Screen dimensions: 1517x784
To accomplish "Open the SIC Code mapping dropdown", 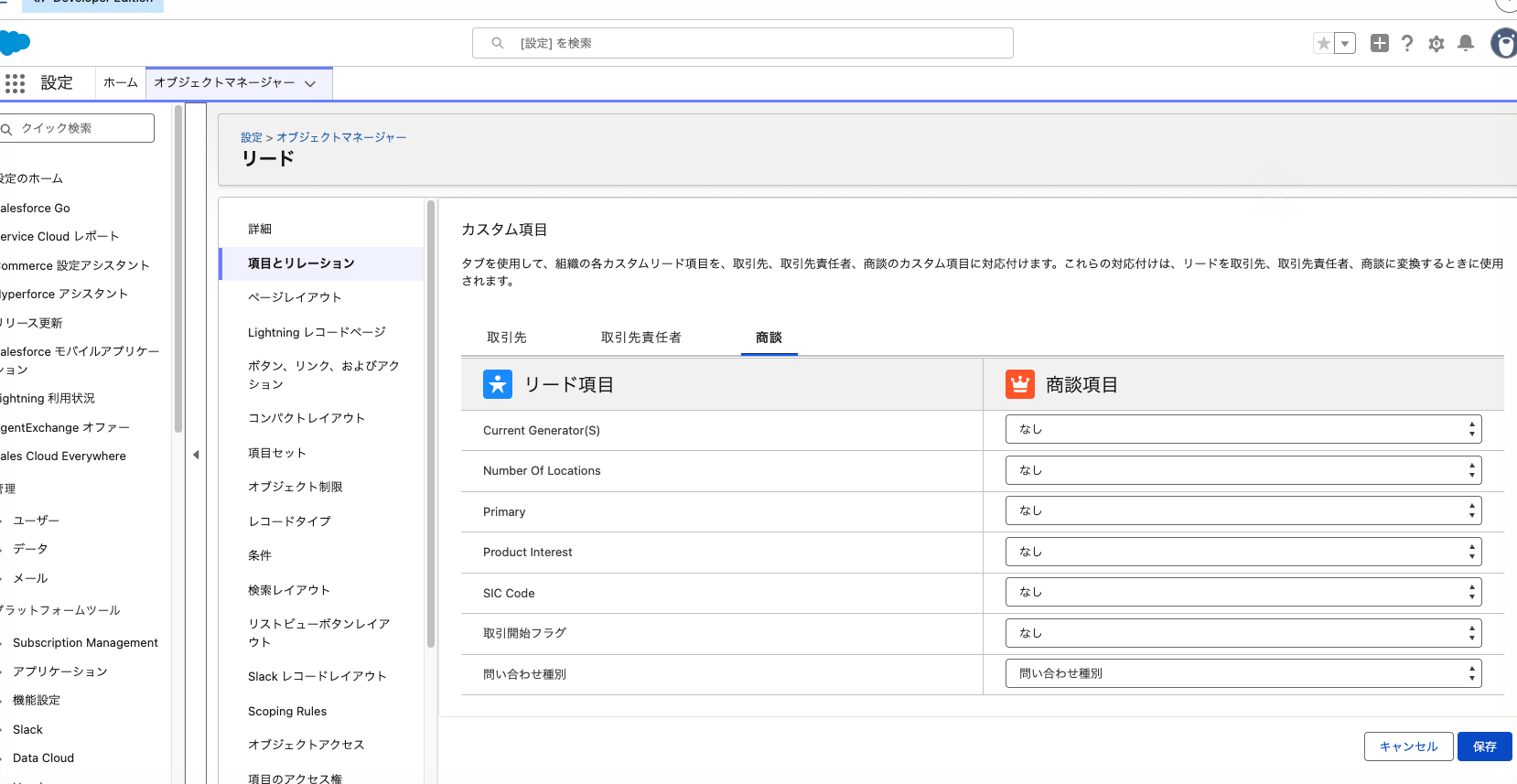I will click(1243, 592).
